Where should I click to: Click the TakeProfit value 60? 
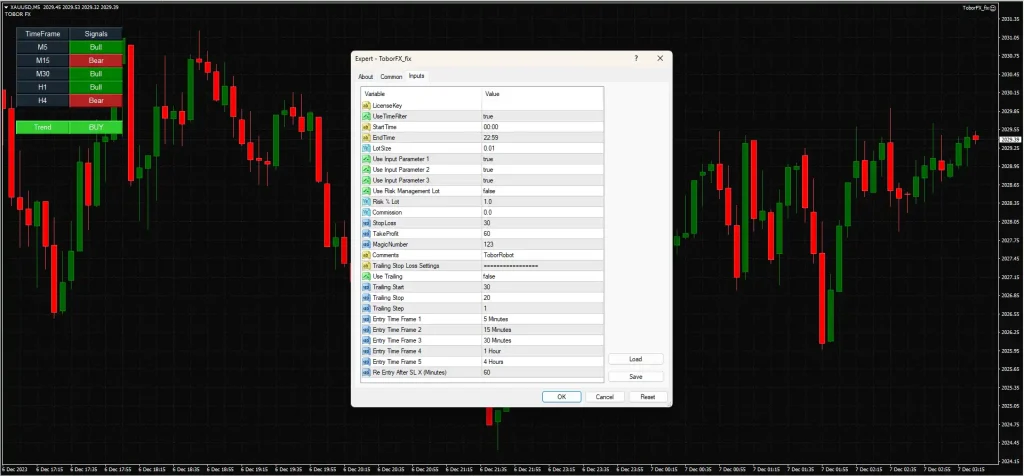click(x=542, y=234)
